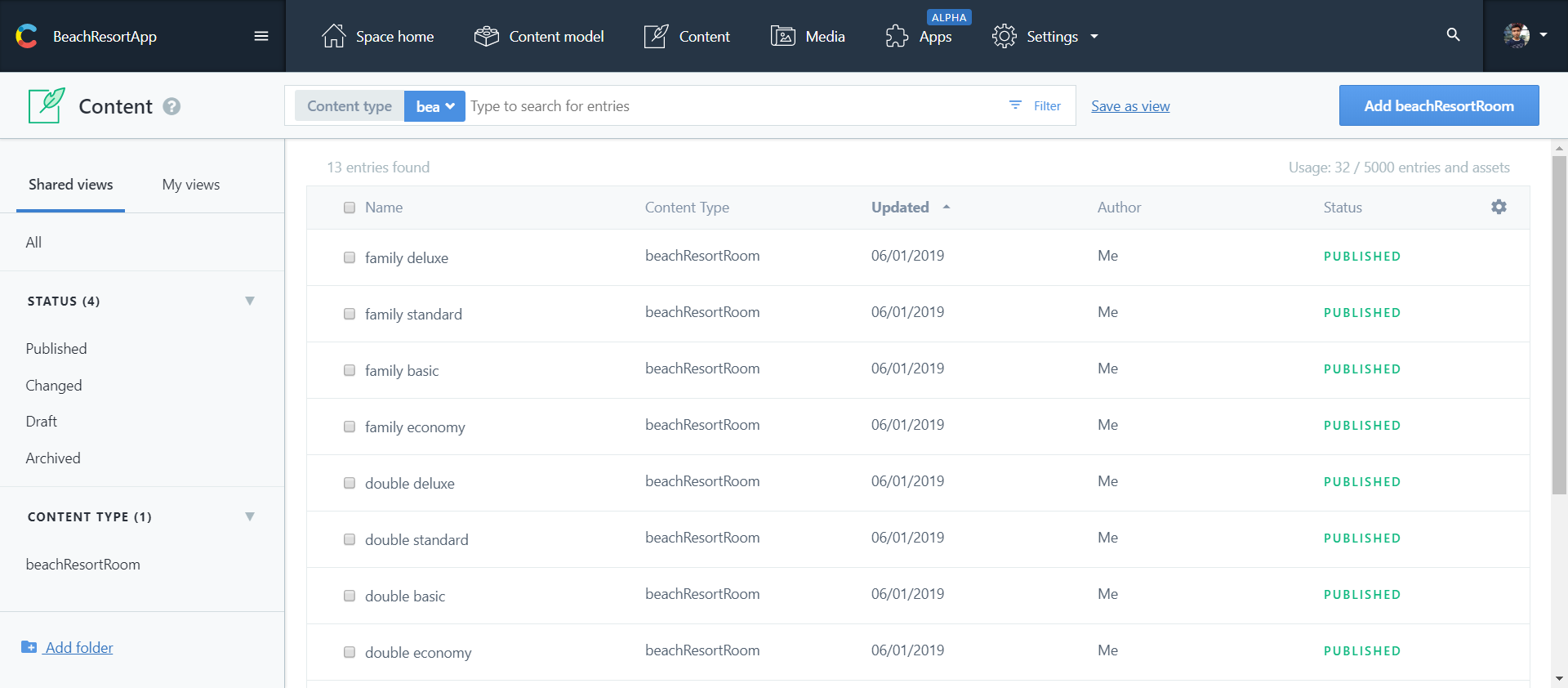This screenshot has width=1568, height=688.
Task: Click Save as view link
Action: click(x=1130, y=106)
